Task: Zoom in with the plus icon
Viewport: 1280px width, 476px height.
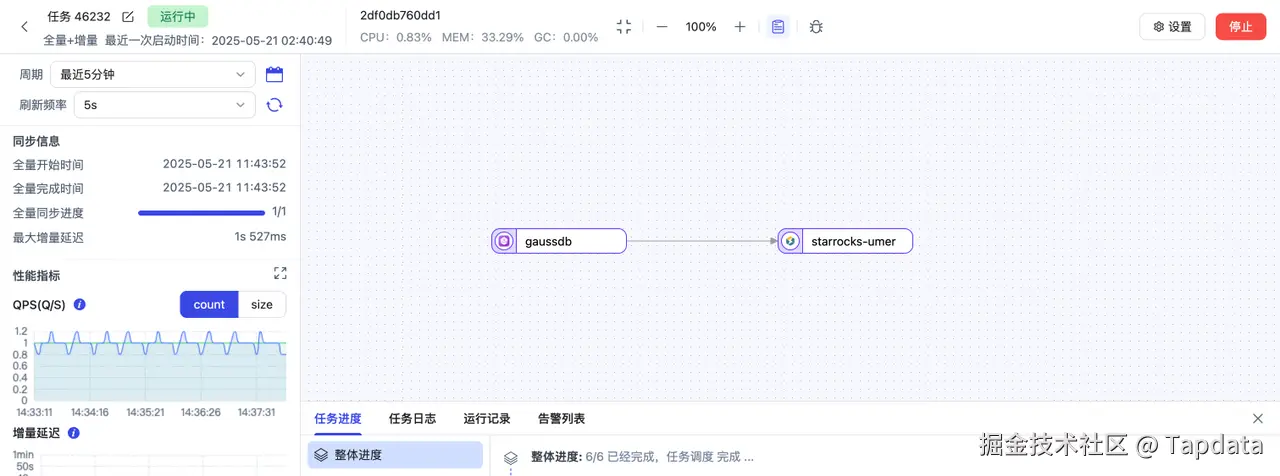Action: pos(740,27)
